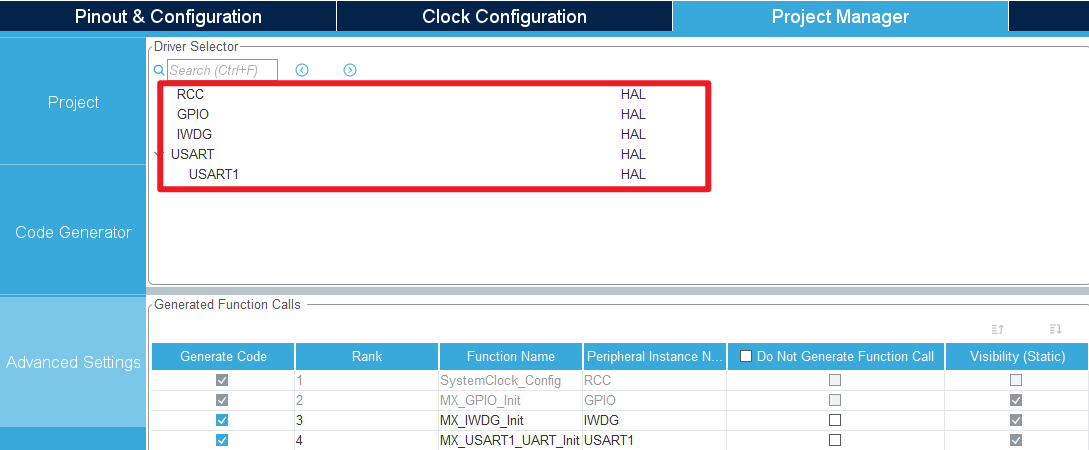
Task: Click the USART1 peripheral instance cell
Action: point(655,440)
